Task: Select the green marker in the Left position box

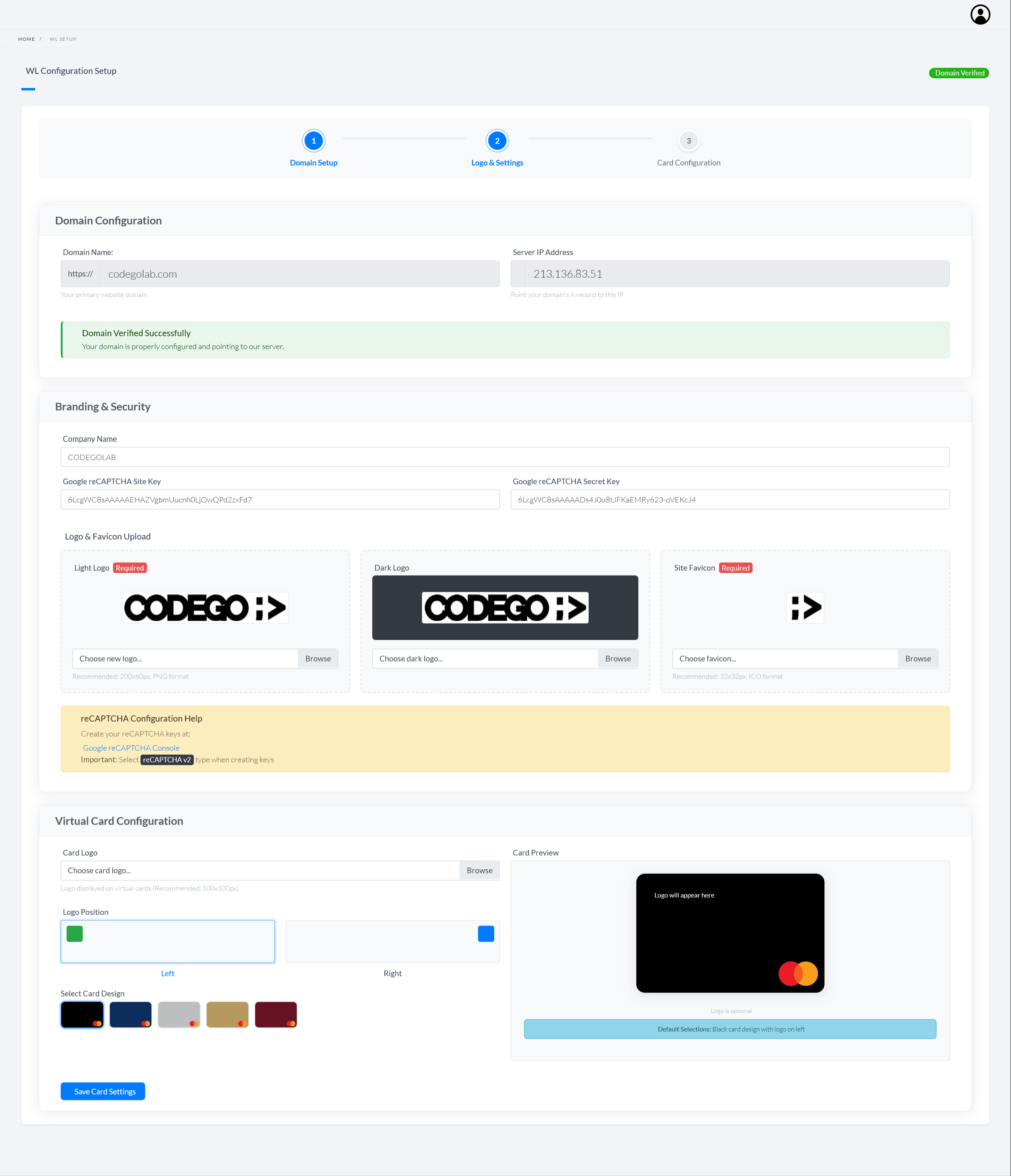Action: (x=74, y=933)
